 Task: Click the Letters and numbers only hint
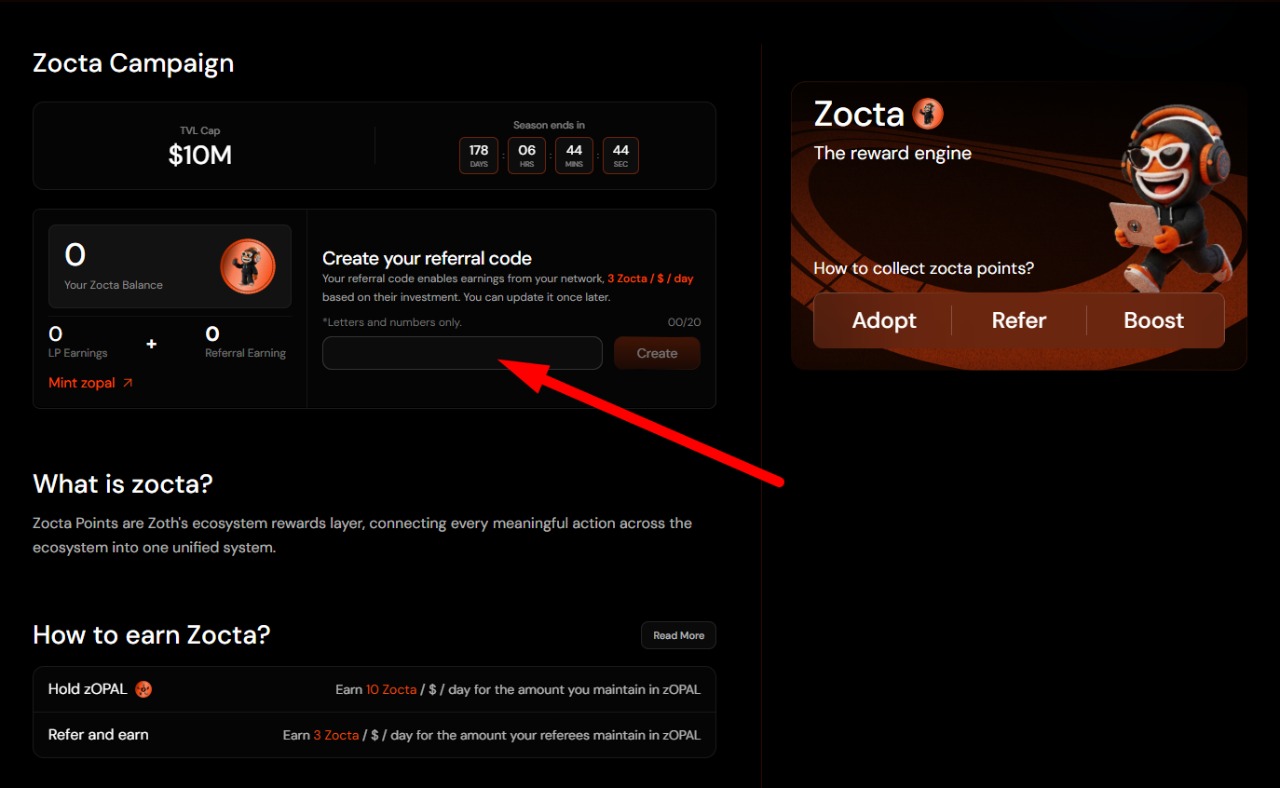pyautogui.click(x=392, y=322)
